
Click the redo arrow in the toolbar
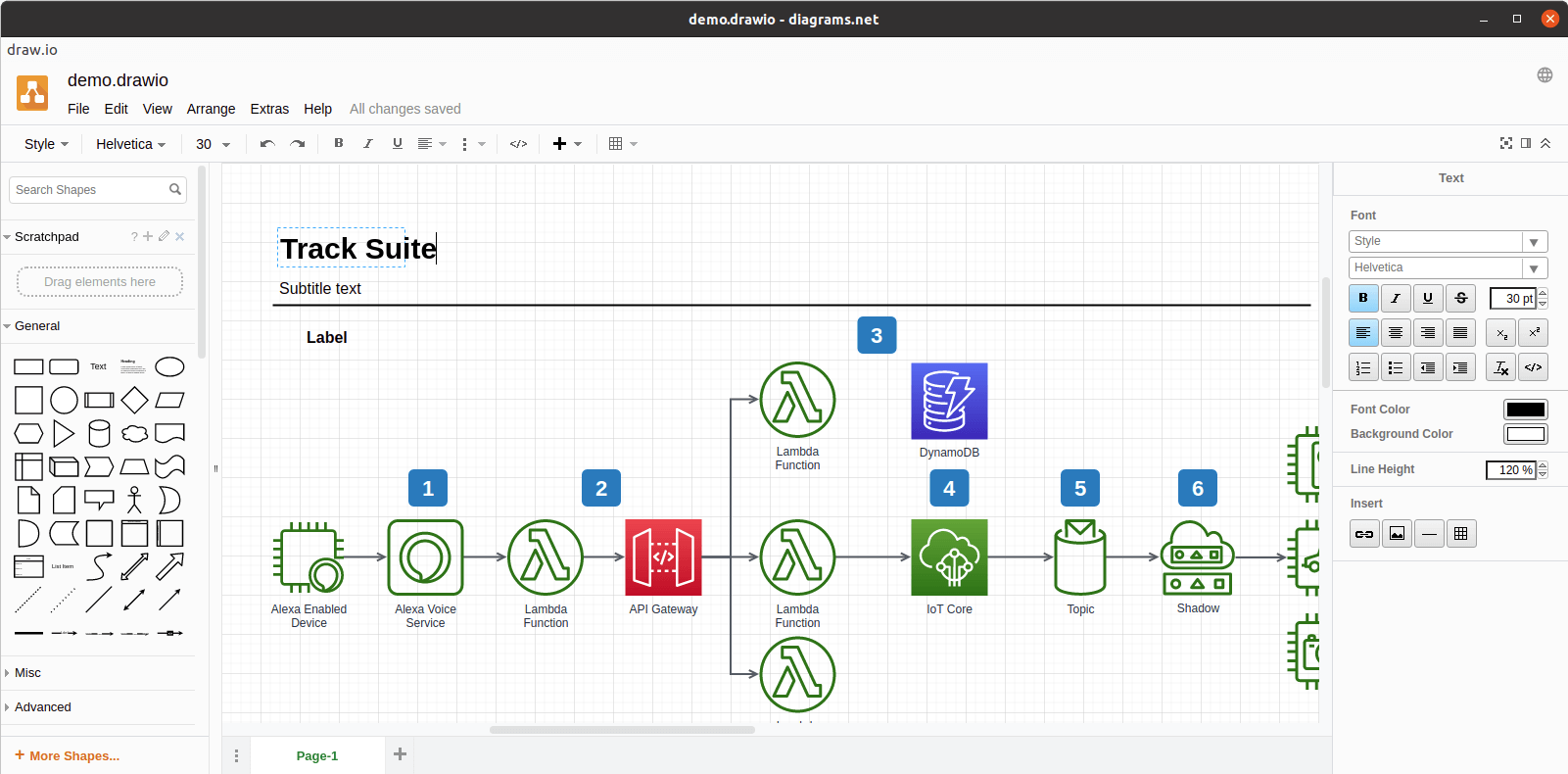coord(298,144)
